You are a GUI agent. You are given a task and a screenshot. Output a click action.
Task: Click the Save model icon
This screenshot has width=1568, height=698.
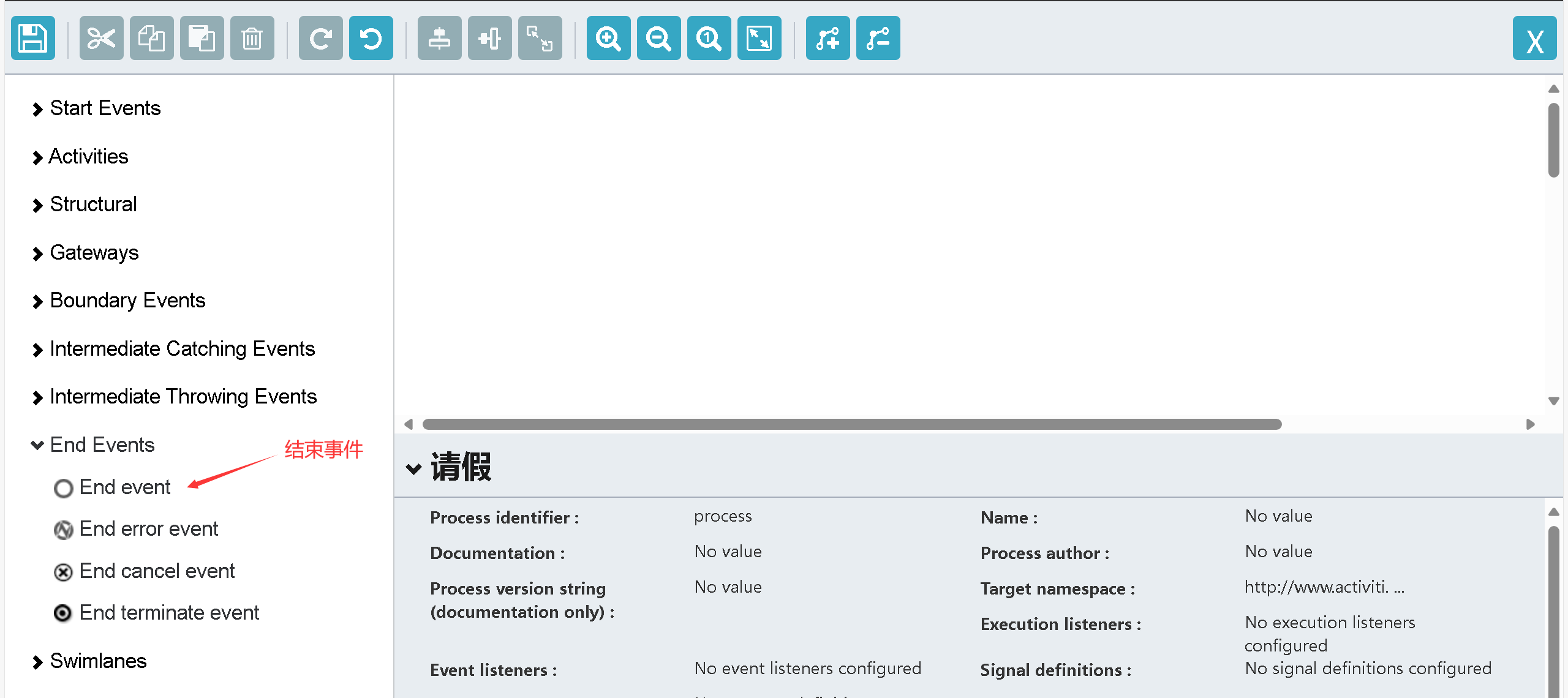[x=33, y=39]
